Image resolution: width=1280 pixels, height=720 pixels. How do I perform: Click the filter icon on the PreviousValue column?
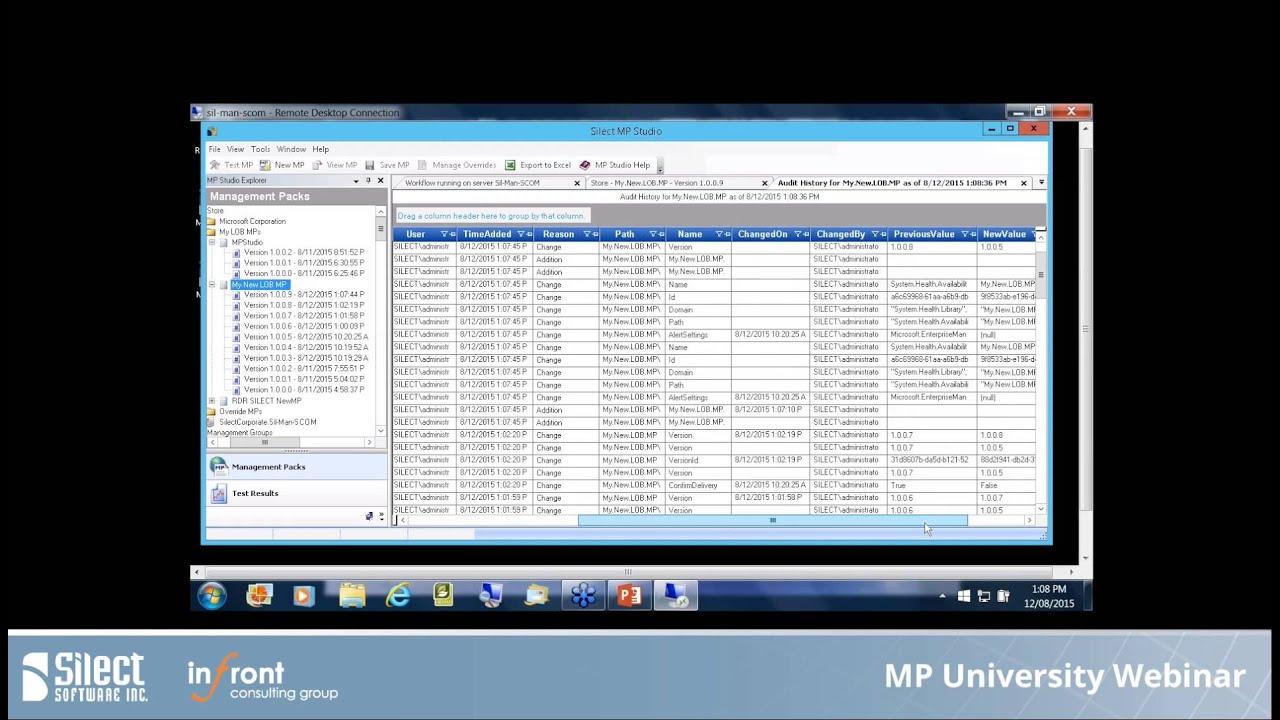965,234
